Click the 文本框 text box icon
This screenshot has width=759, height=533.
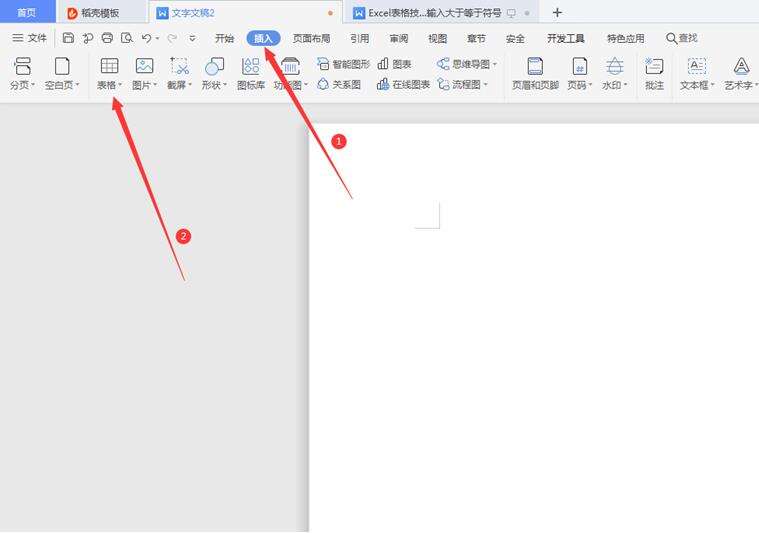[x=697, y=66]
